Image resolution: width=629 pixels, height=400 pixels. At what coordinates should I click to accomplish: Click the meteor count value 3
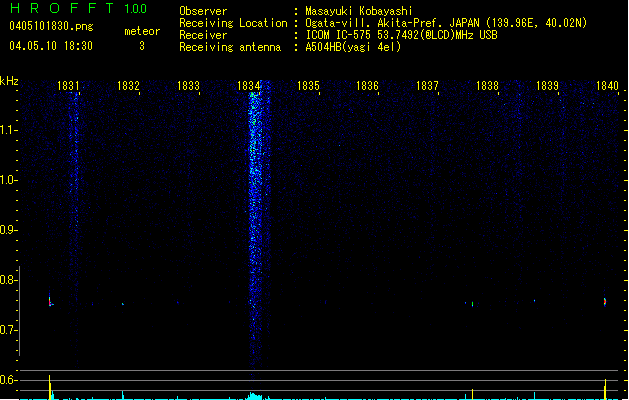(x=142, y=46)
